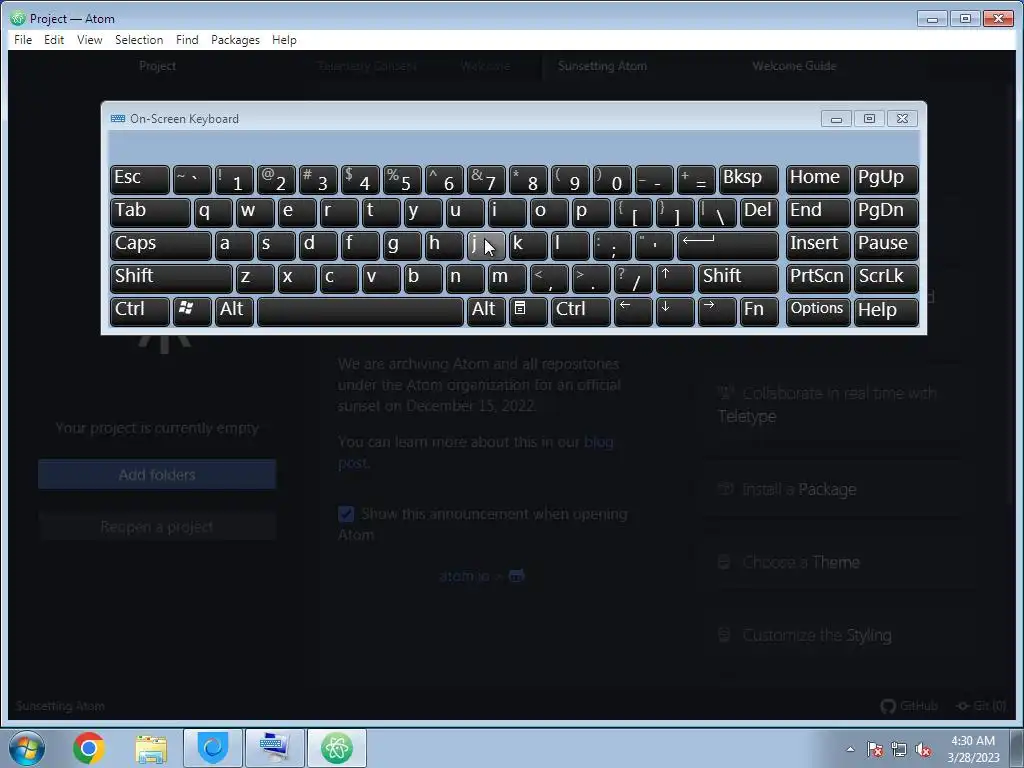Screen dimensions: 1024x768
Task: Click the Enter arrow key on the keyboard
Action: (728, 245)
